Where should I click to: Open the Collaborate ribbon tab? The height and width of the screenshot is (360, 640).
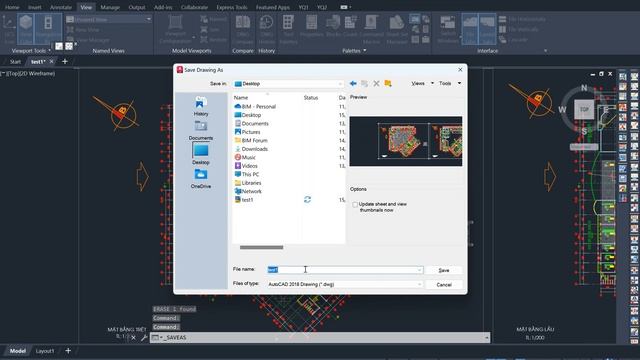(x=194, y=7)
